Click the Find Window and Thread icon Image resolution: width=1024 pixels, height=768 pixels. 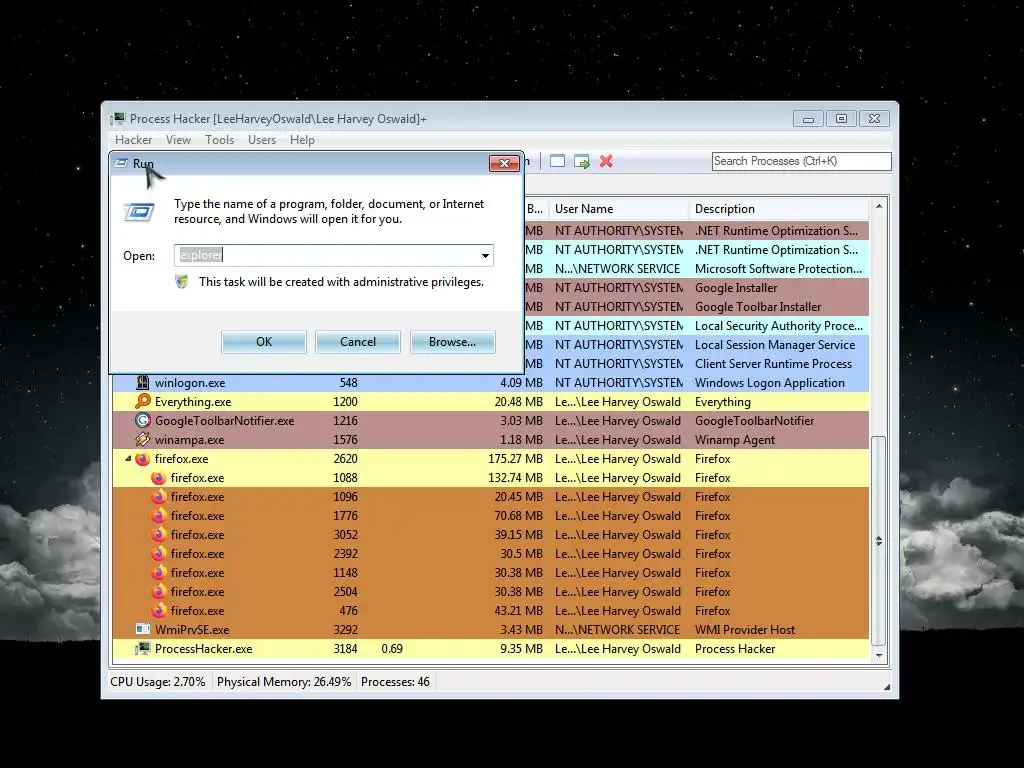581,161
